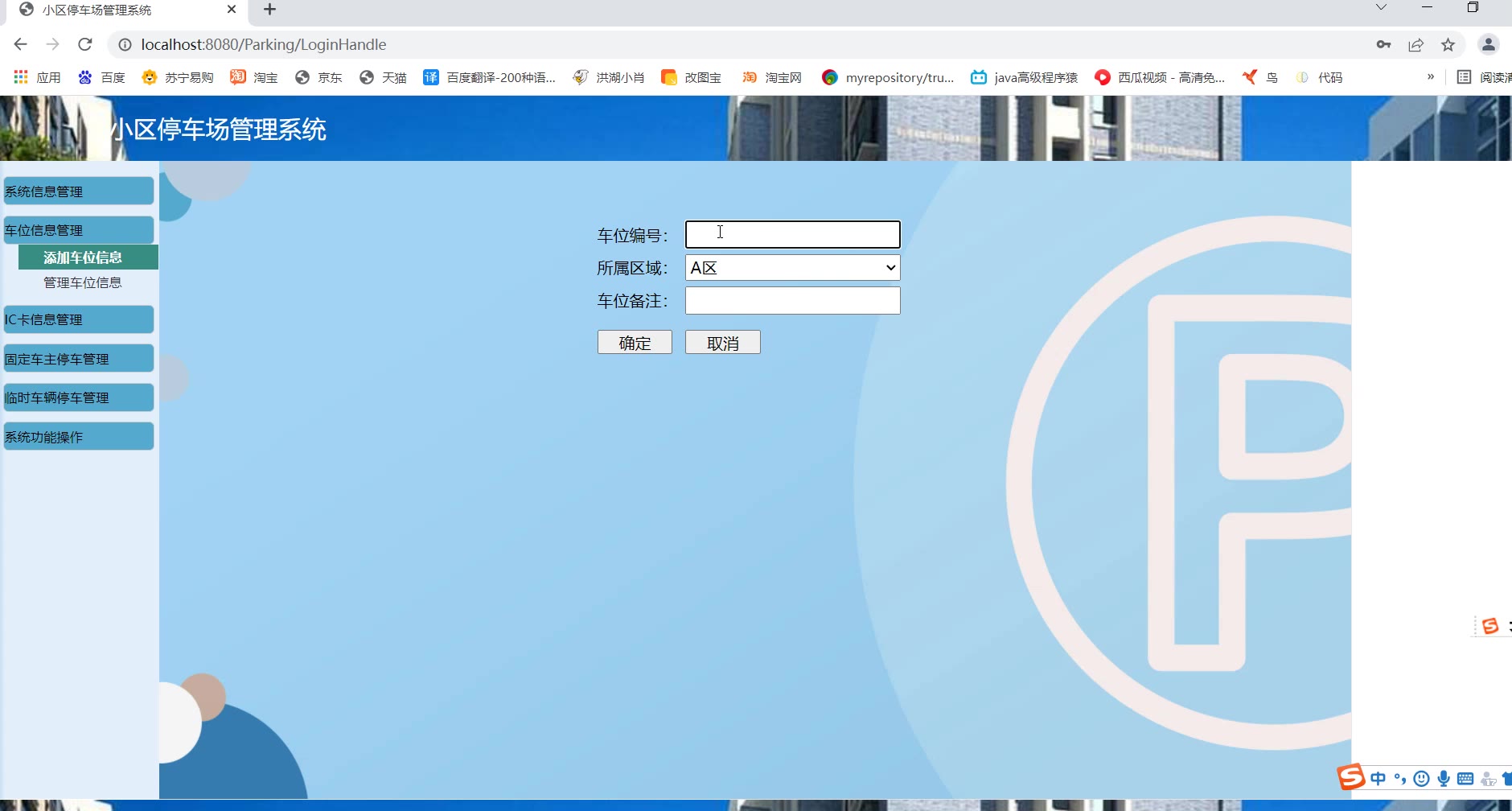Toggle Sogou 中 Chinese/English mode
This screenshot has width=1512, height=811.
click(x=1378, y=779)
